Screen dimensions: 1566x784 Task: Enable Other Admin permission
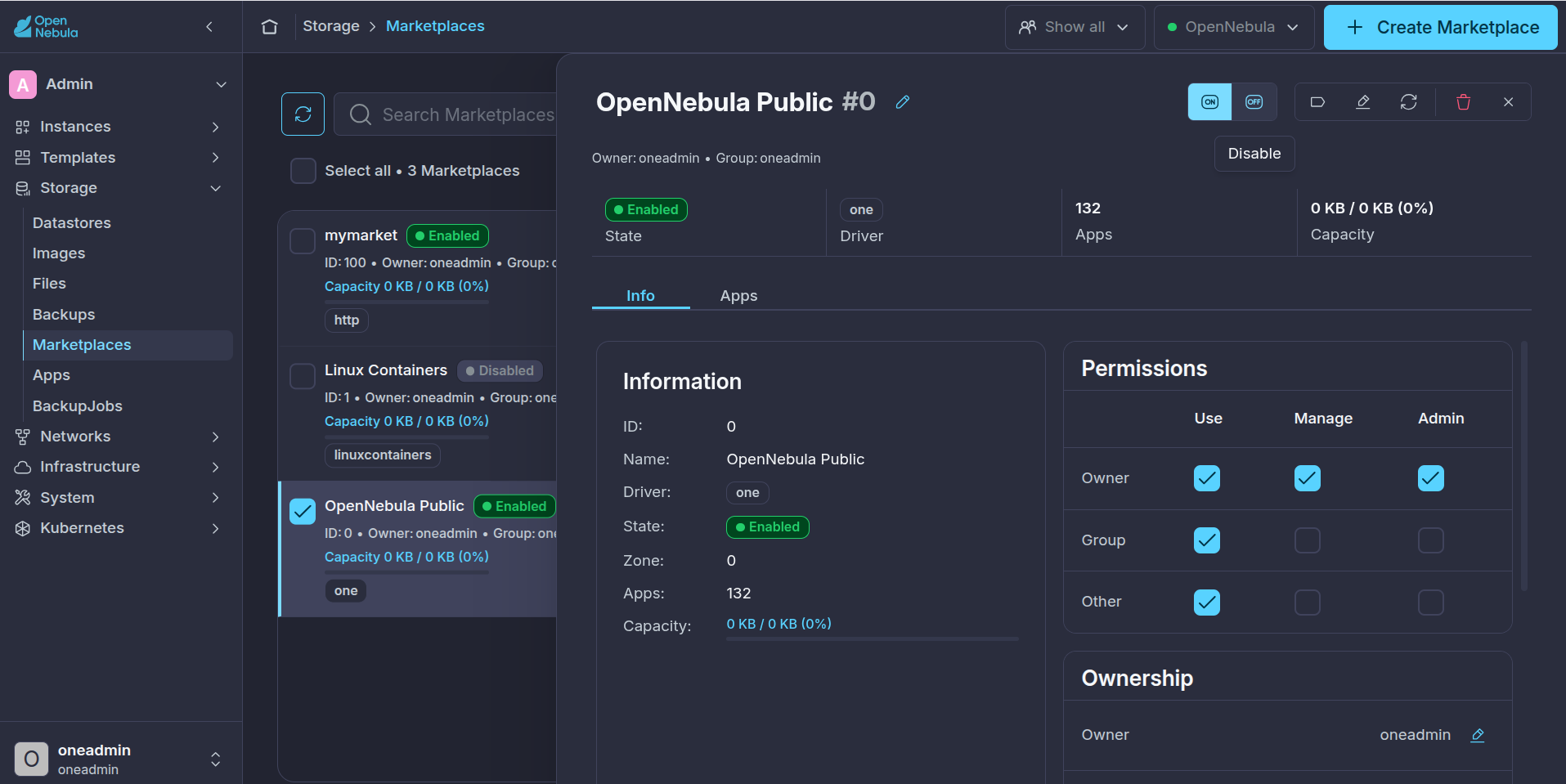1431,603
